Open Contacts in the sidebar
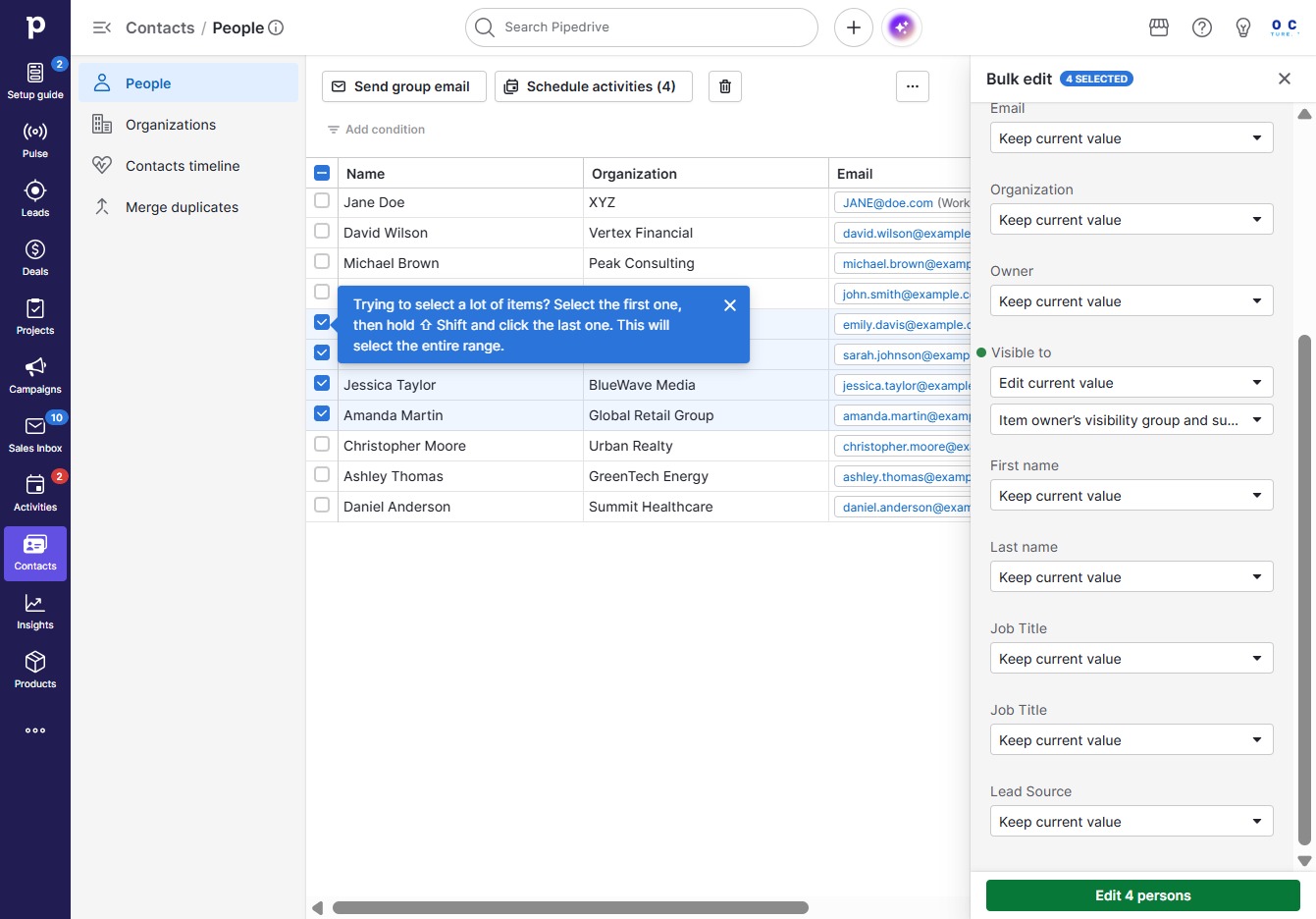This screenshot has height=919, width=1316. point(35,553)
